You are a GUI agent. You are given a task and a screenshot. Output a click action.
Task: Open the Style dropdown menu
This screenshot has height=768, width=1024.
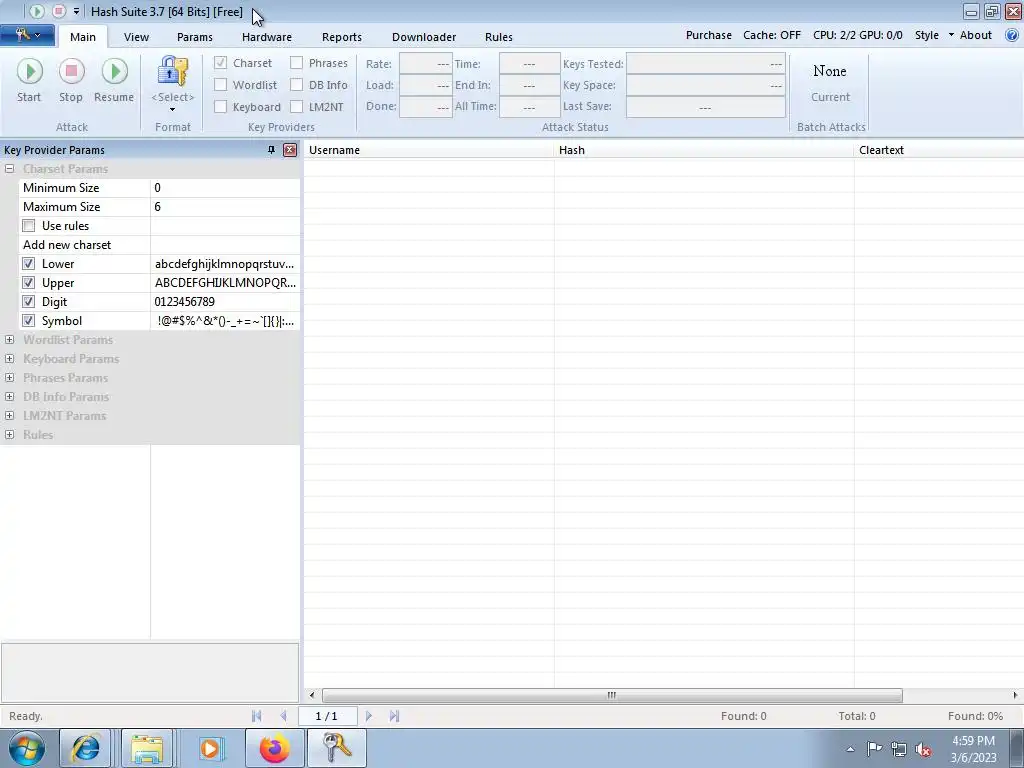coord(934,35)
